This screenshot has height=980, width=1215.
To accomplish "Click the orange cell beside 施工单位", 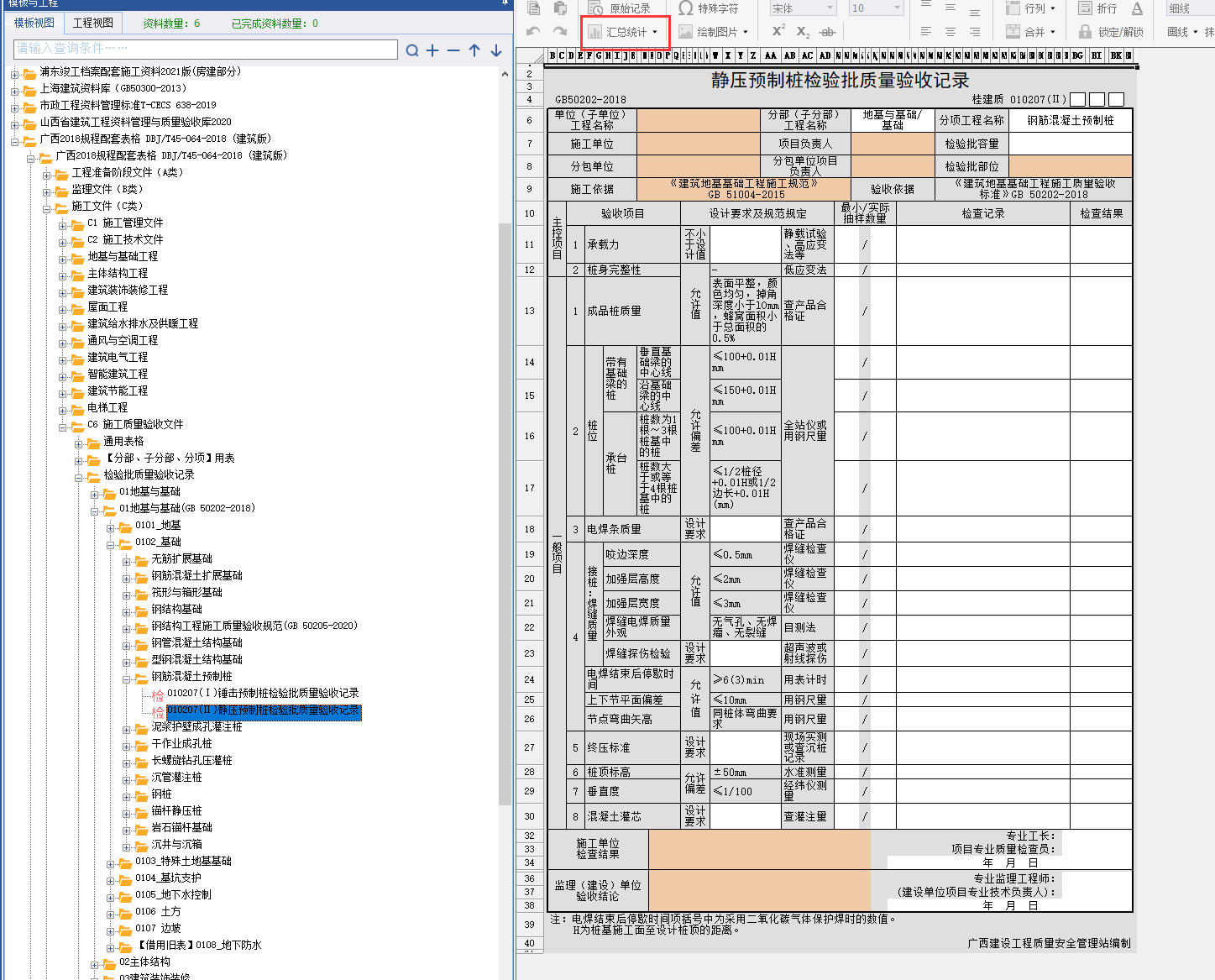I will coord(699,144).
